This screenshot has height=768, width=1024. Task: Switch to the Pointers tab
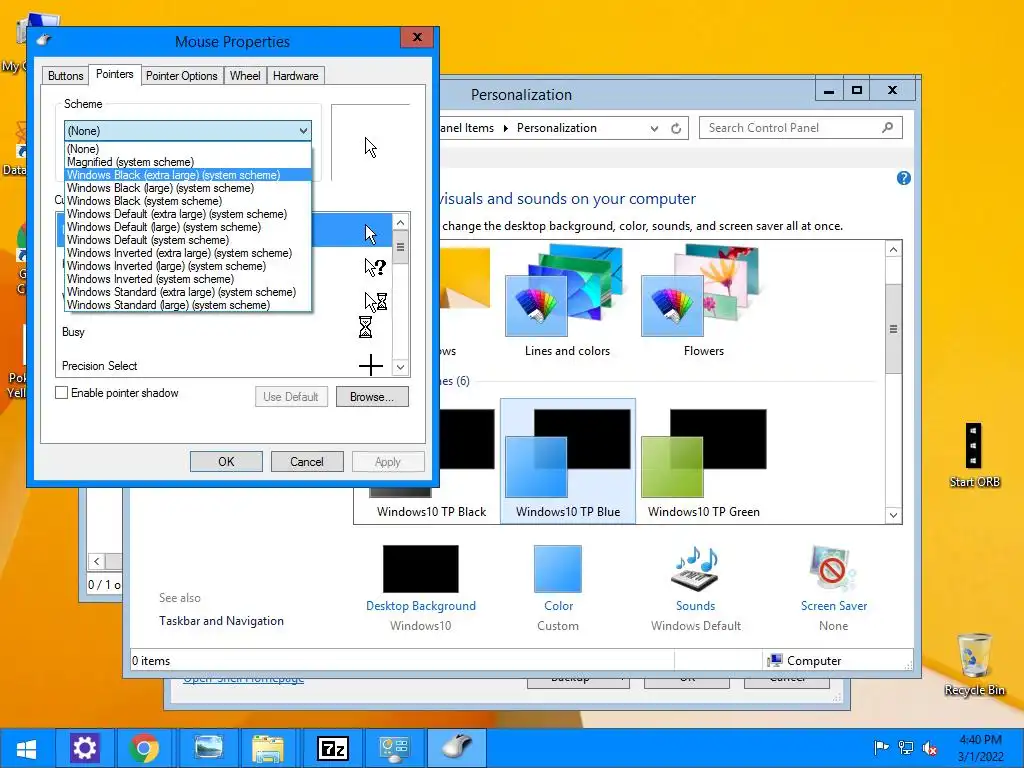pyautogui.click(x=114, y=74)
